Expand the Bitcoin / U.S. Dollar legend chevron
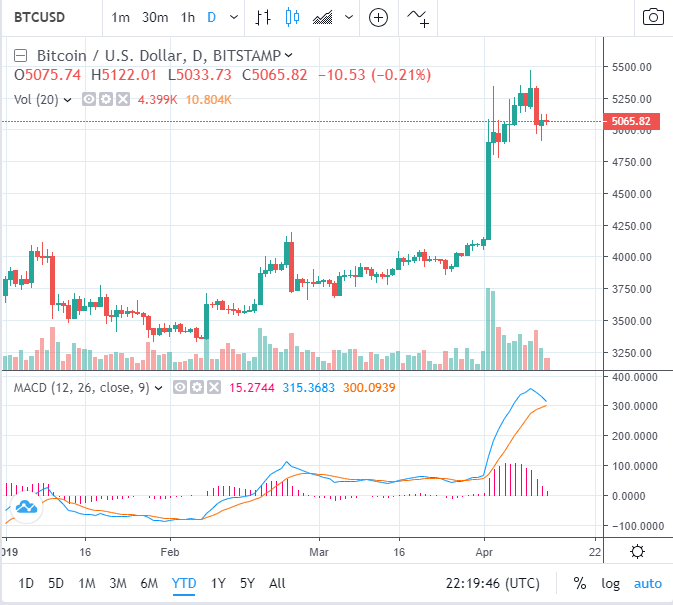 click(x=289, y=56)
